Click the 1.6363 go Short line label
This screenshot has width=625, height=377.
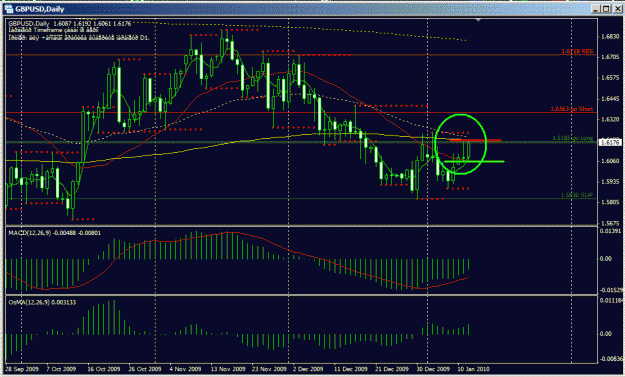pos(572,109)
